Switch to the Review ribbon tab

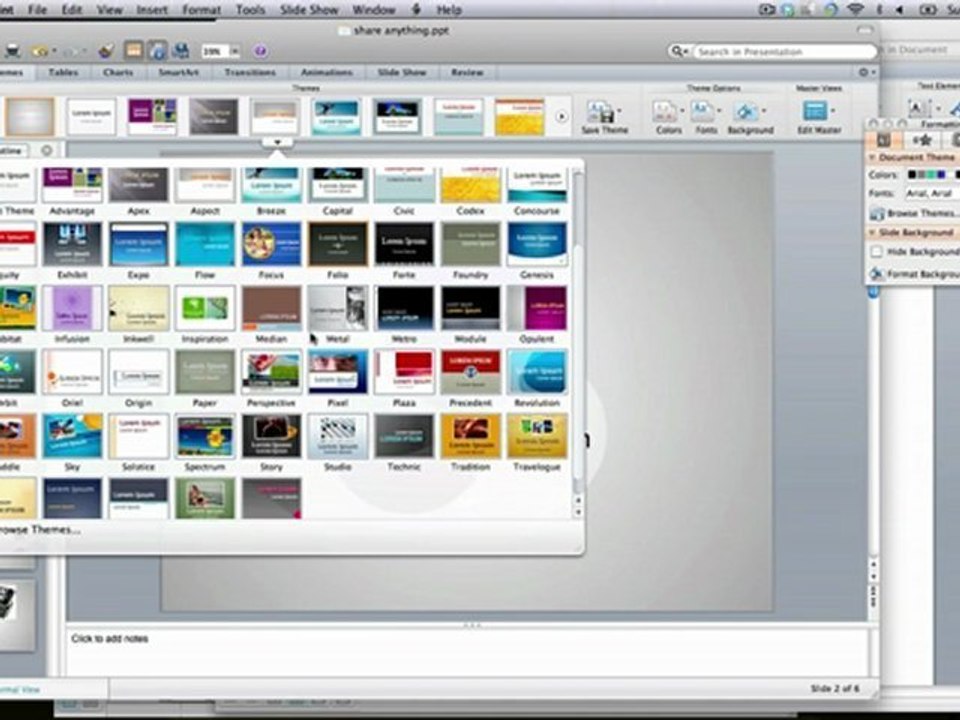(x=467, y=72)
